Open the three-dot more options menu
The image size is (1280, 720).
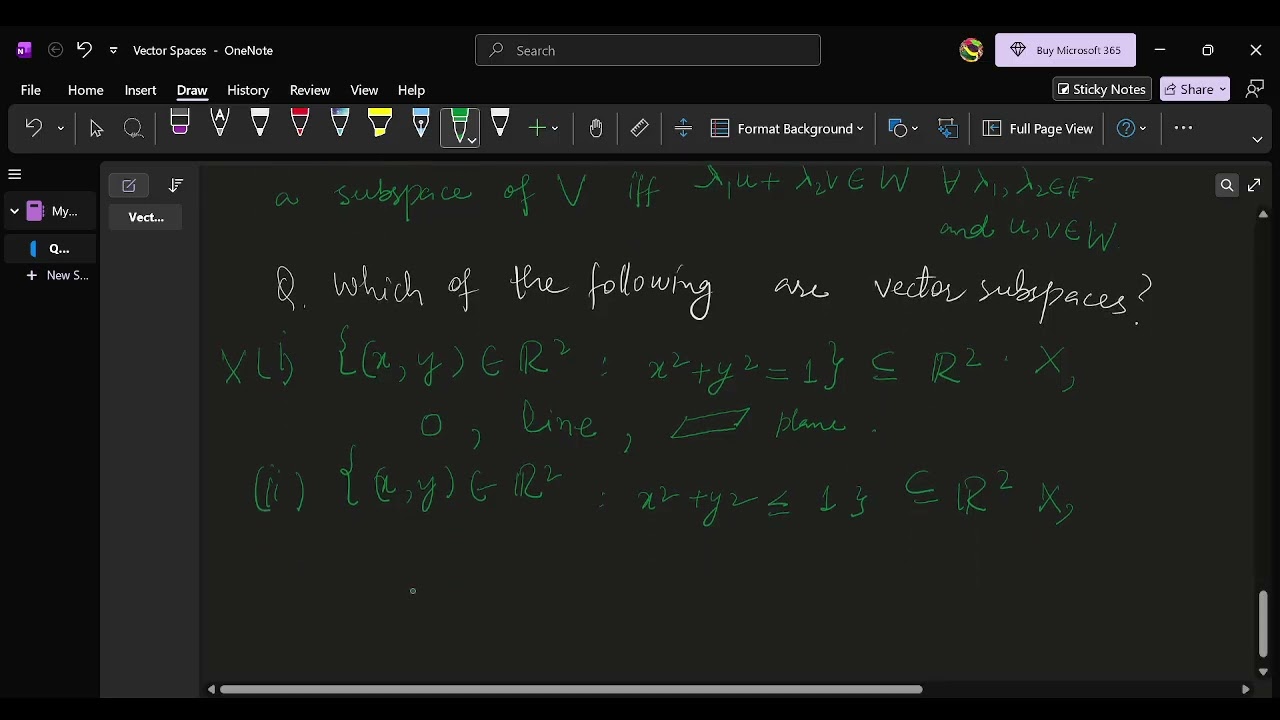[x=1183, y=128]
